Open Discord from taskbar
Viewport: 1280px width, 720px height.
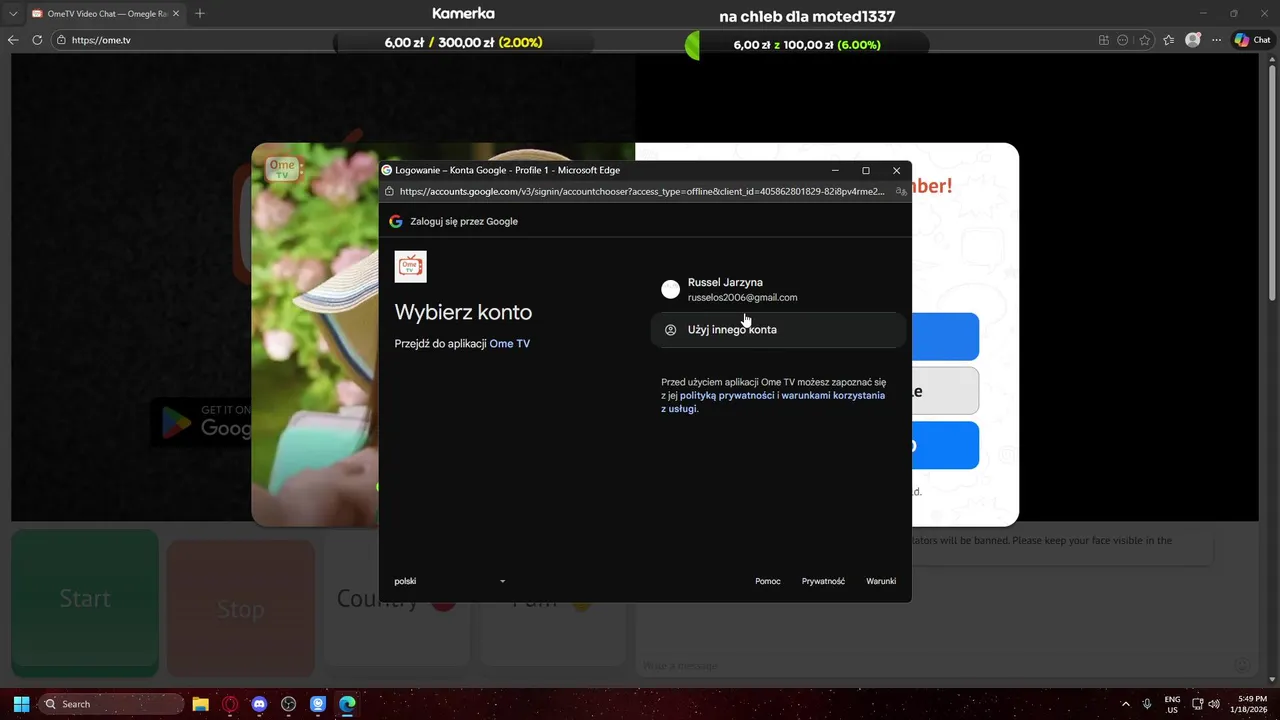coord(260,704)
